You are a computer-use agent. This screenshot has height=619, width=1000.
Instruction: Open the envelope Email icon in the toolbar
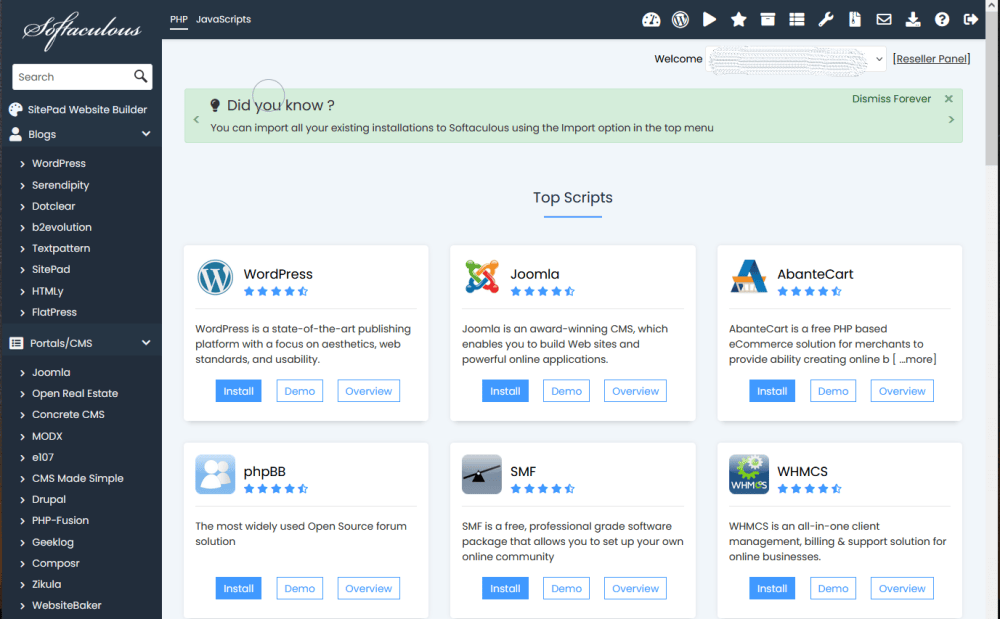click(x=883, y=19)
